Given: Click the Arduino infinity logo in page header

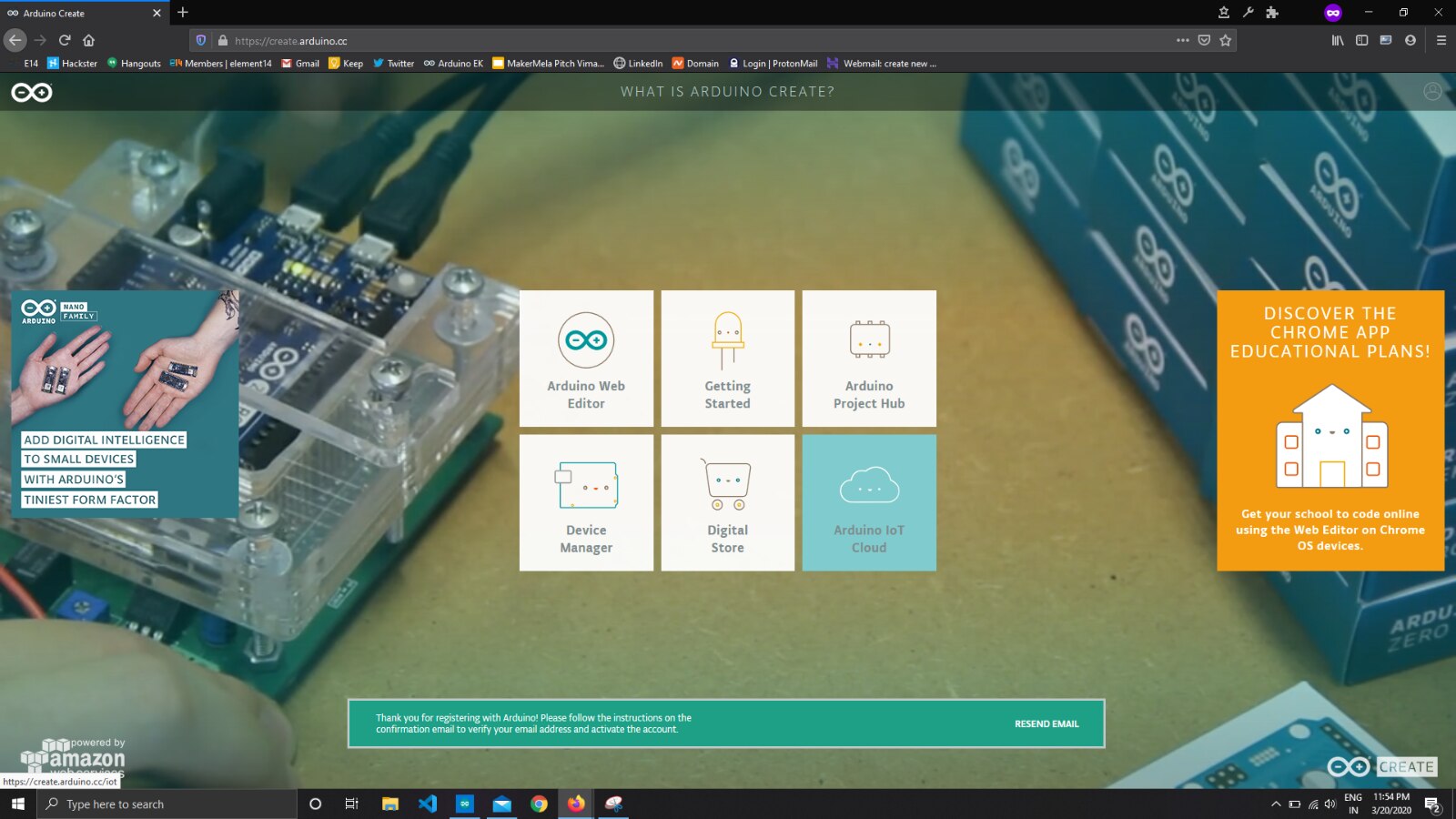Looking at the screenshot, I should point(32,92).
